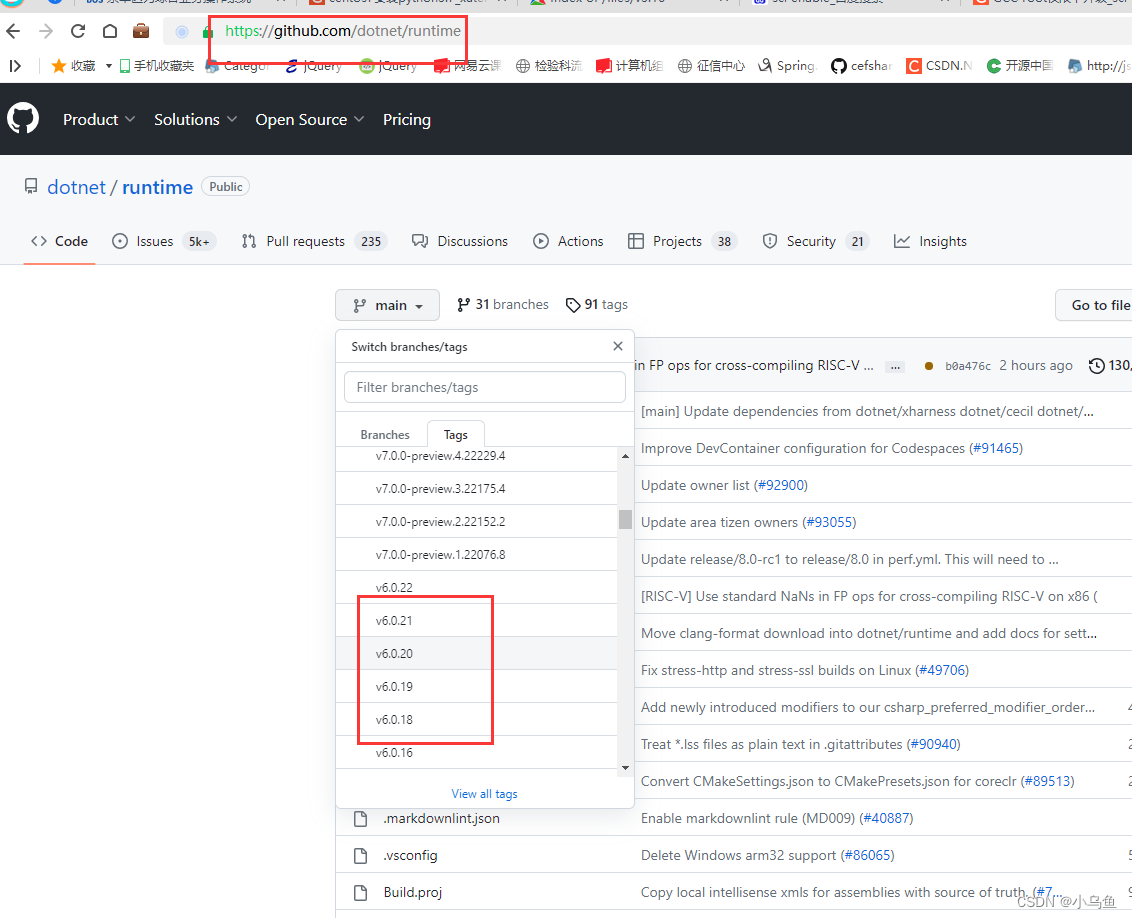This screenshot has height=918, width=1132.
Task: Close the Switch branches/tags dialog
Action: pyautogui.click(x=617, y=346)
